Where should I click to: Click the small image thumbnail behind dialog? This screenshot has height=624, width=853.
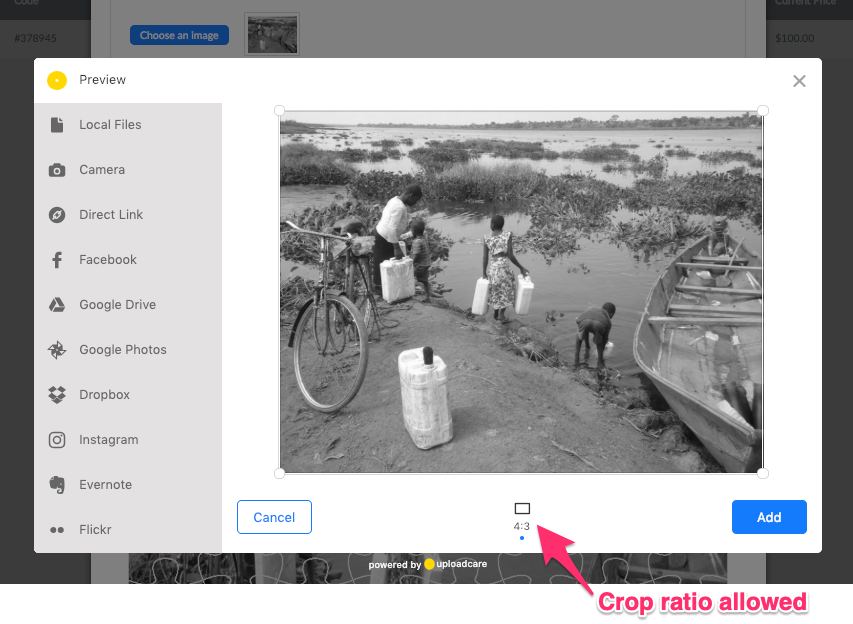(272, 34)
